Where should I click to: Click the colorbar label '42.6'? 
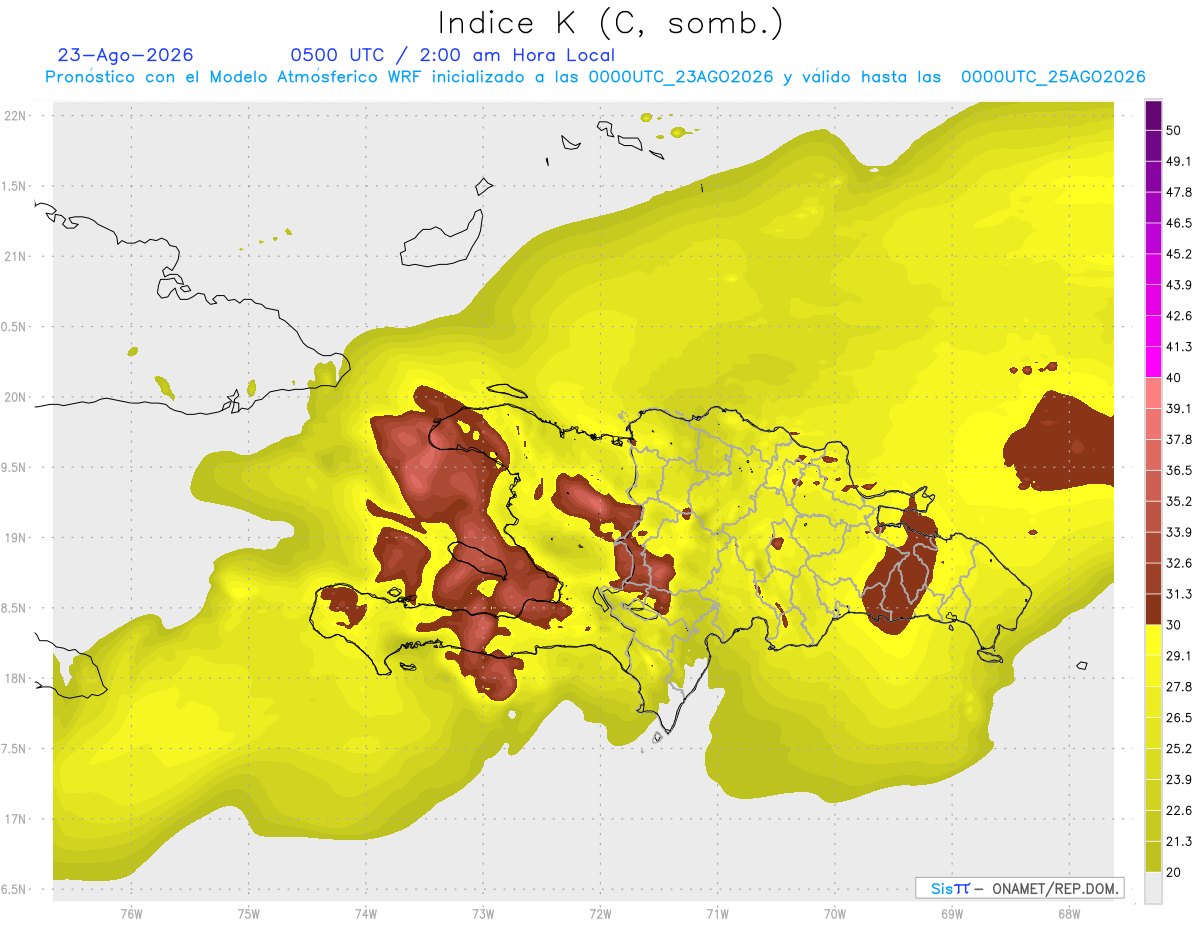pos(1179,316)
